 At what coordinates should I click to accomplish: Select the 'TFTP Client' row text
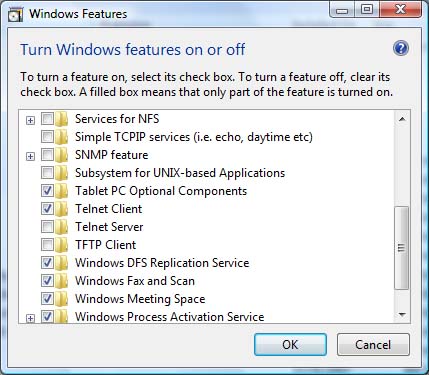(x=105, y=245)
